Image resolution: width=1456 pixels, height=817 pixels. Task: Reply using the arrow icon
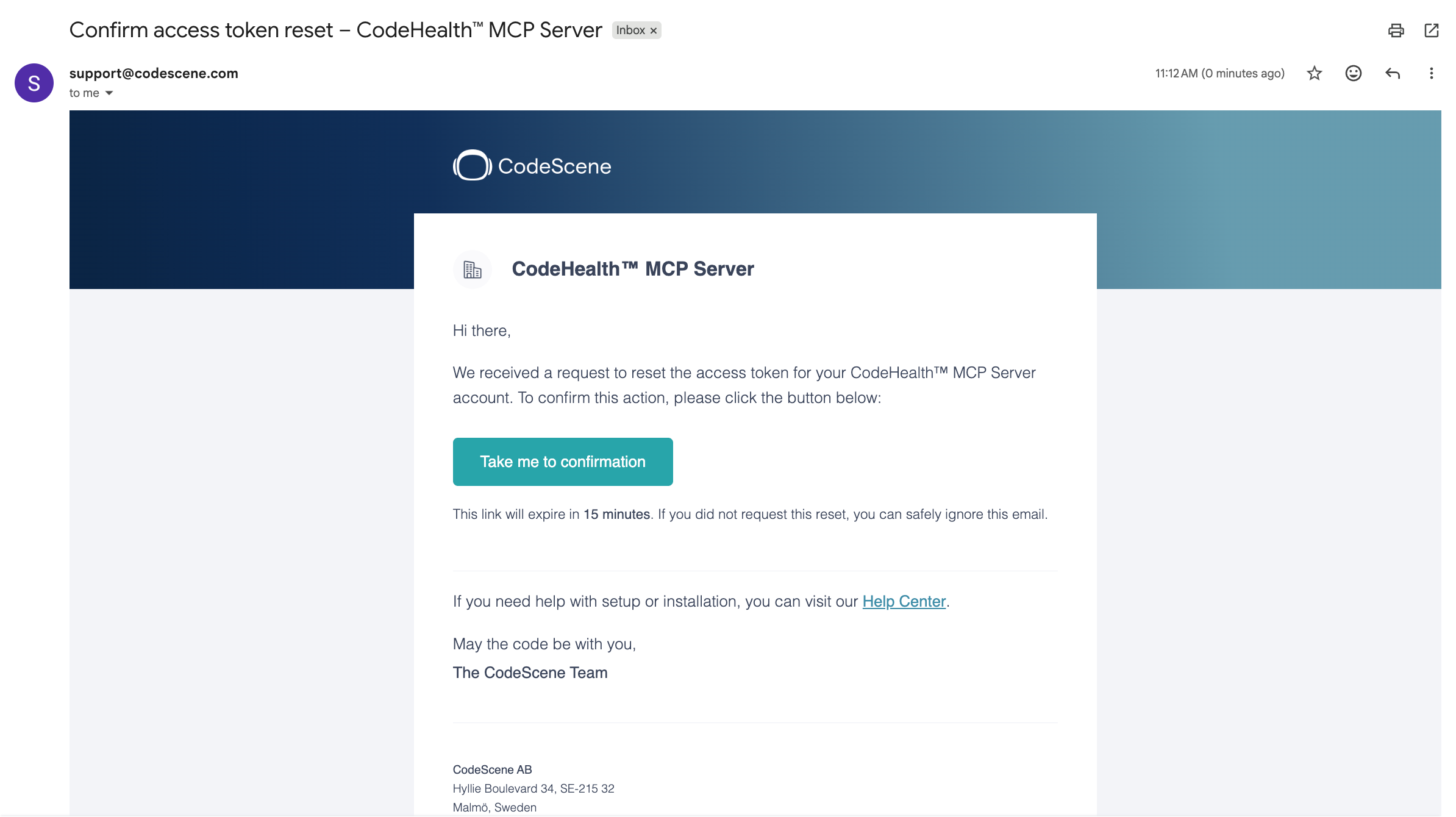point(1392,74)
